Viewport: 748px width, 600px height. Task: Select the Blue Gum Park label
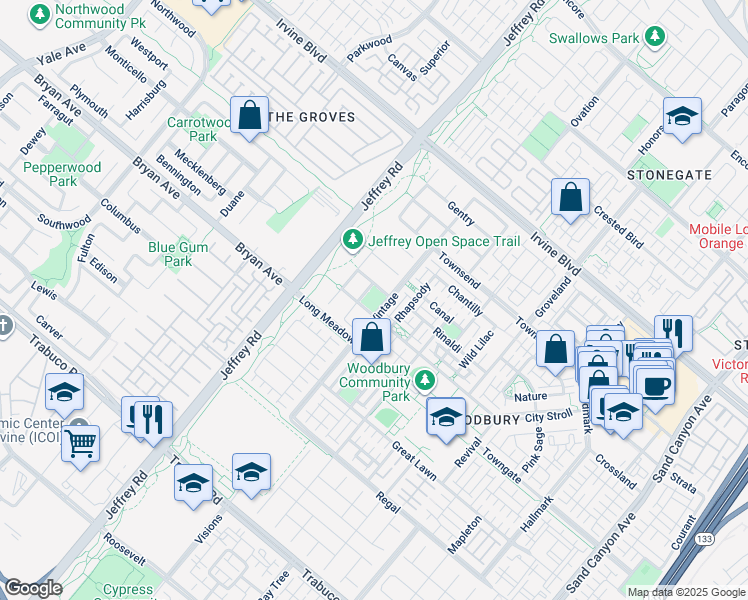(x=177, y=254)
